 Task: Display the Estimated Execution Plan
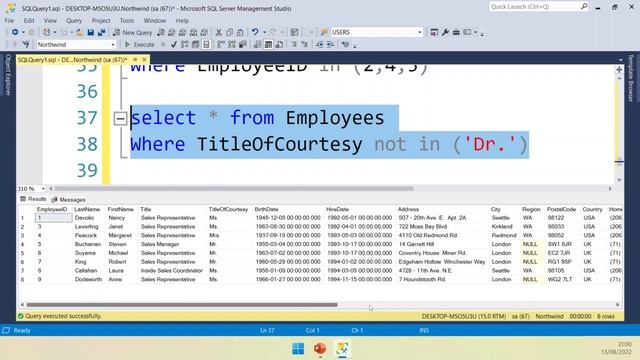[185, 44]
